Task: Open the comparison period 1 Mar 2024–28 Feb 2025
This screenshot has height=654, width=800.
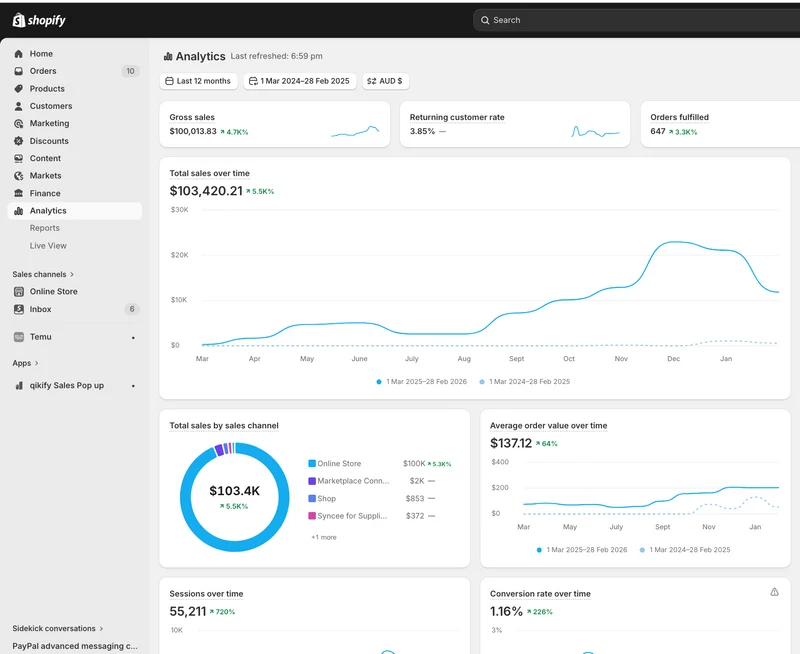Action: (x=299, y=81)
